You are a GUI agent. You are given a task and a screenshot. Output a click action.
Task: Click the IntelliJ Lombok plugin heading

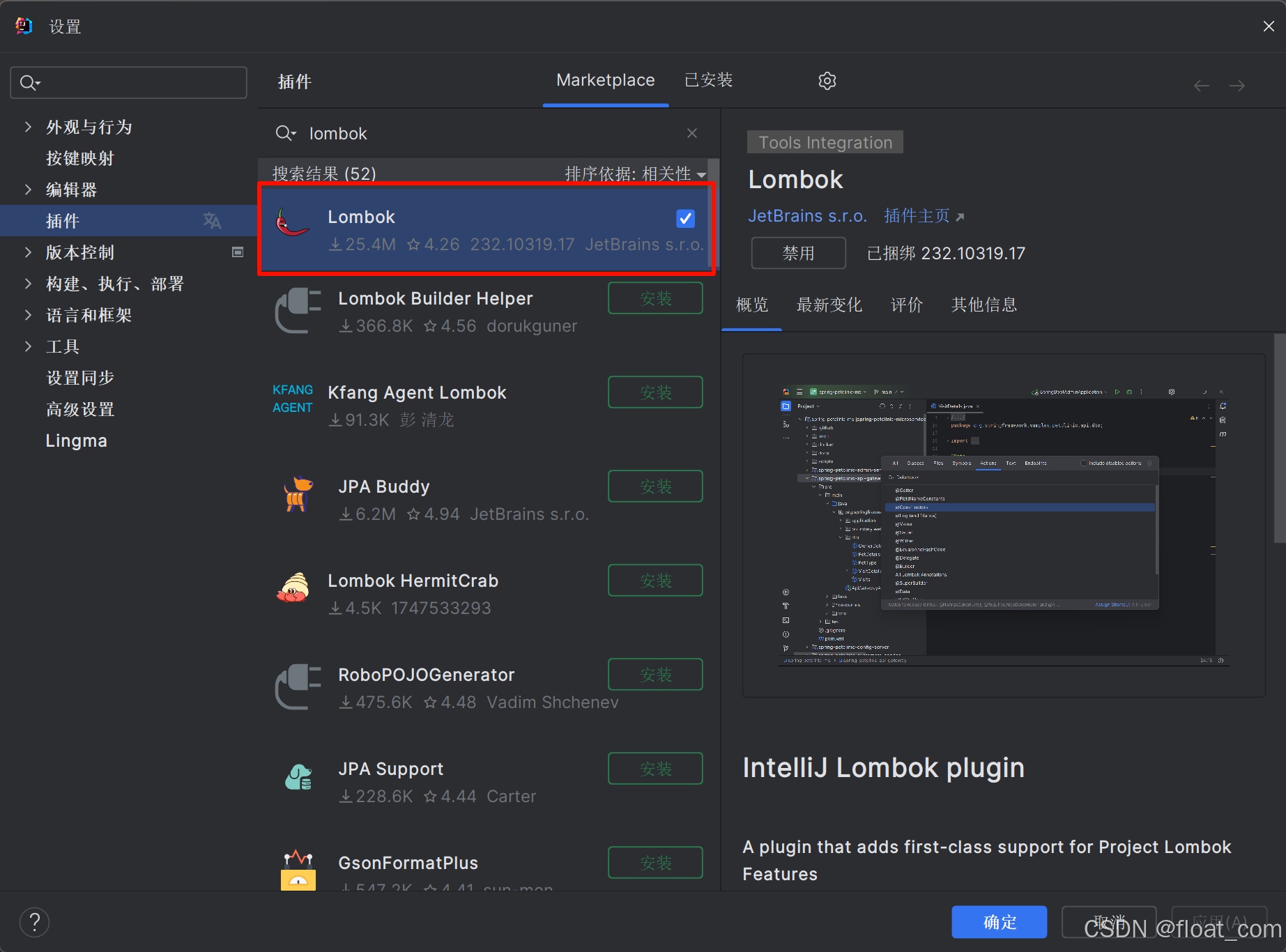[x=883, y=767]
